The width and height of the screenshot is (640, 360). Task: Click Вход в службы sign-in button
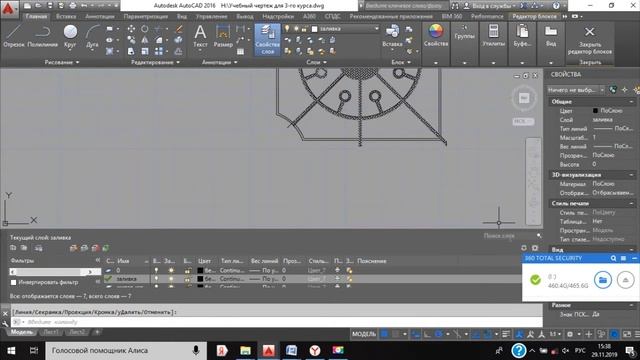click(489, 6)
